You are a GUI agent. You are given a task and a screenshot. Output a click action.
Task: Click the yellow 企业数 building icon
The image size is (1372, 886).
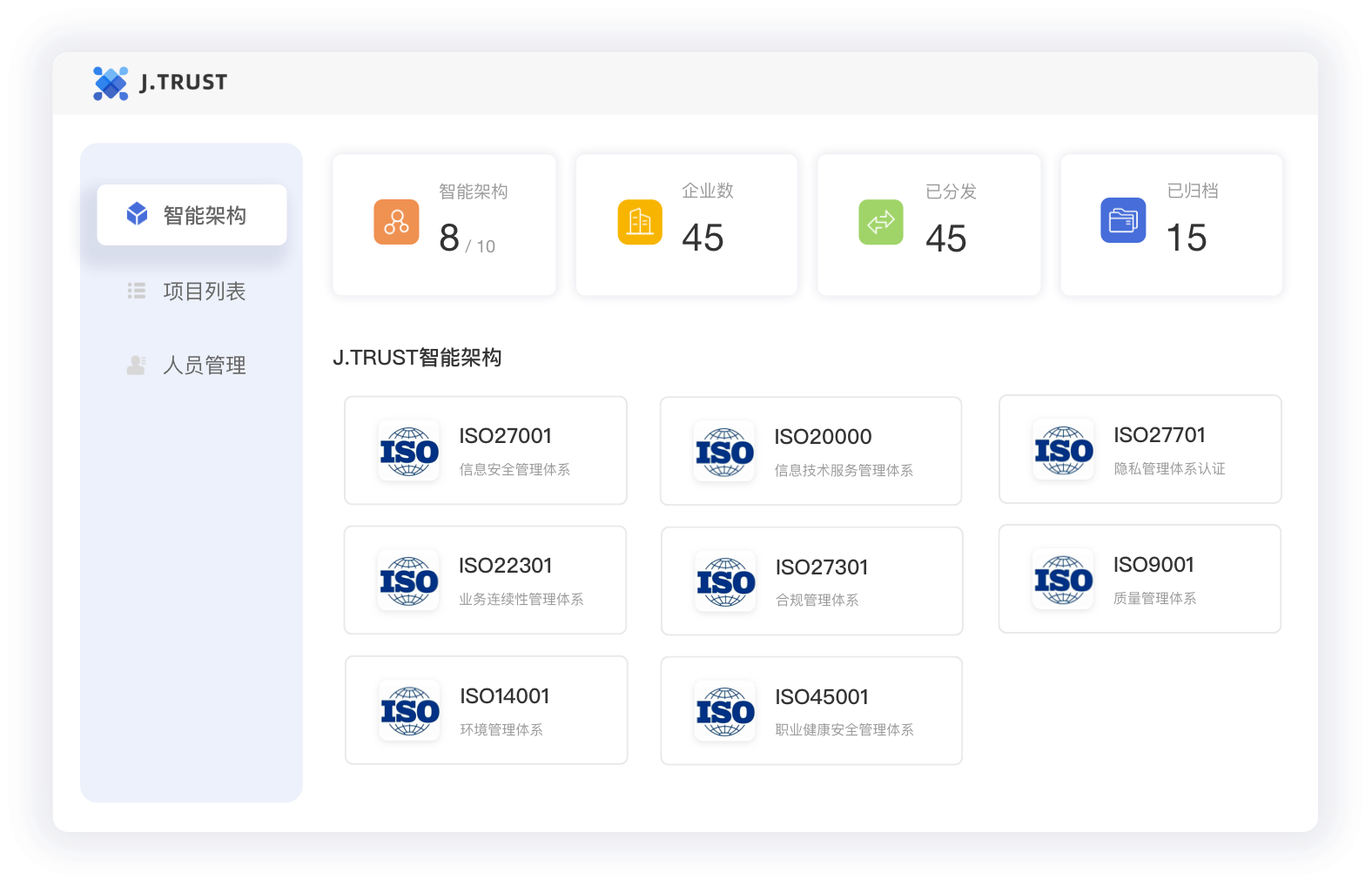point(640,222)
